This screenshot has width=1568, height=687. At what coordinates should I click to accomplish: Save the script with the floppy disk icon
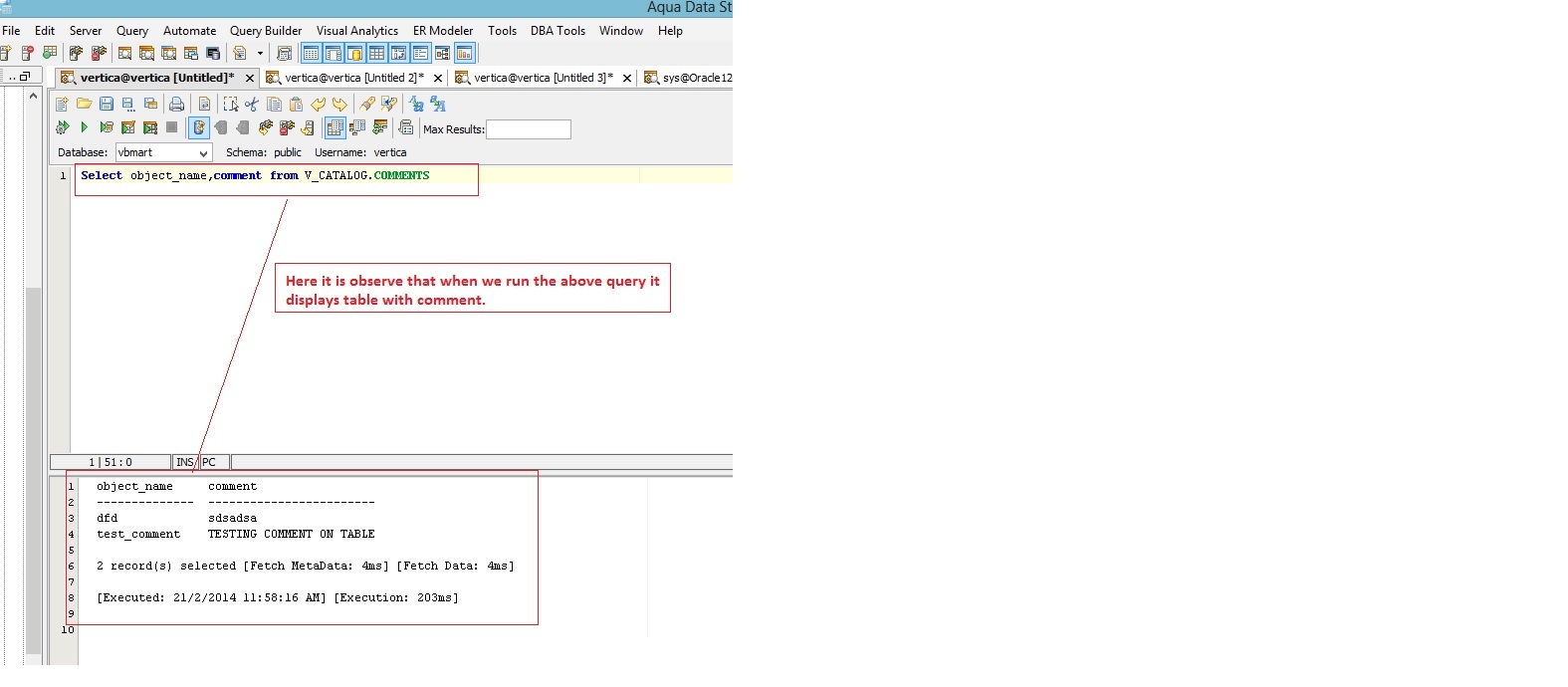107,104
